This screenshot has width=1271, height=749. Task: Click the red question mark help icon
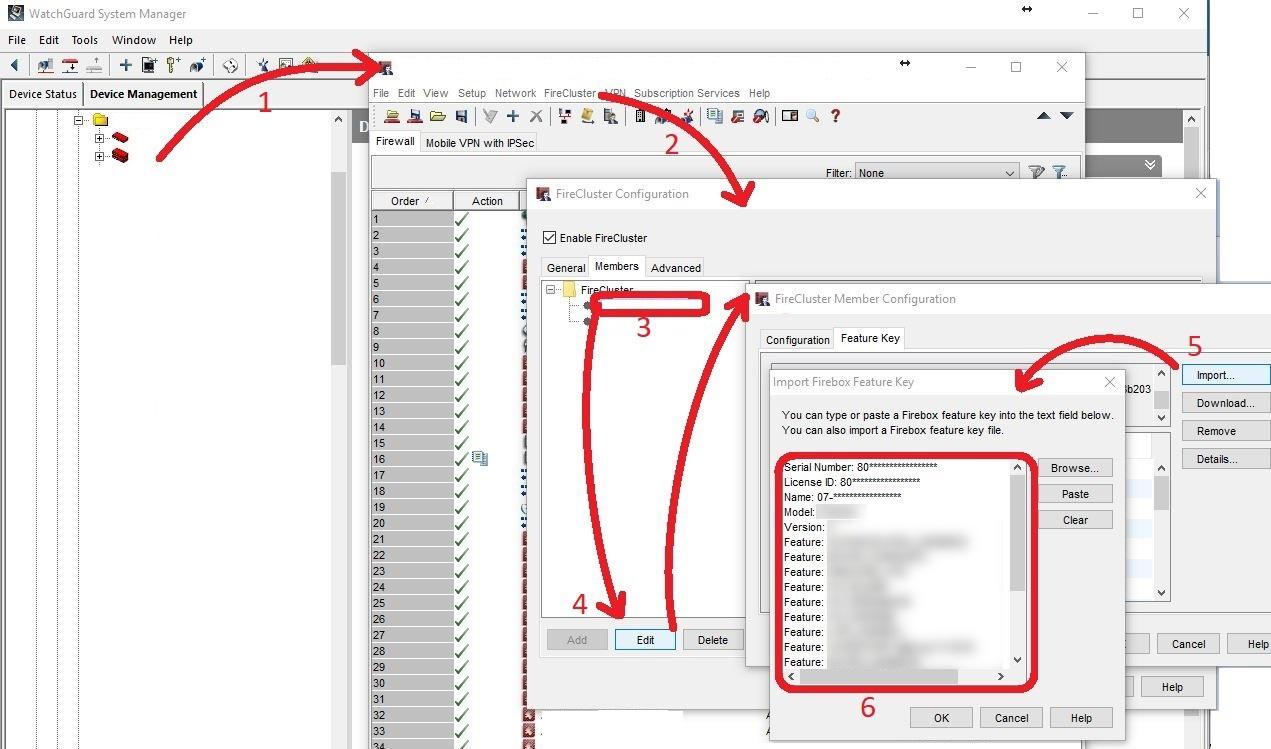point(835,116)
